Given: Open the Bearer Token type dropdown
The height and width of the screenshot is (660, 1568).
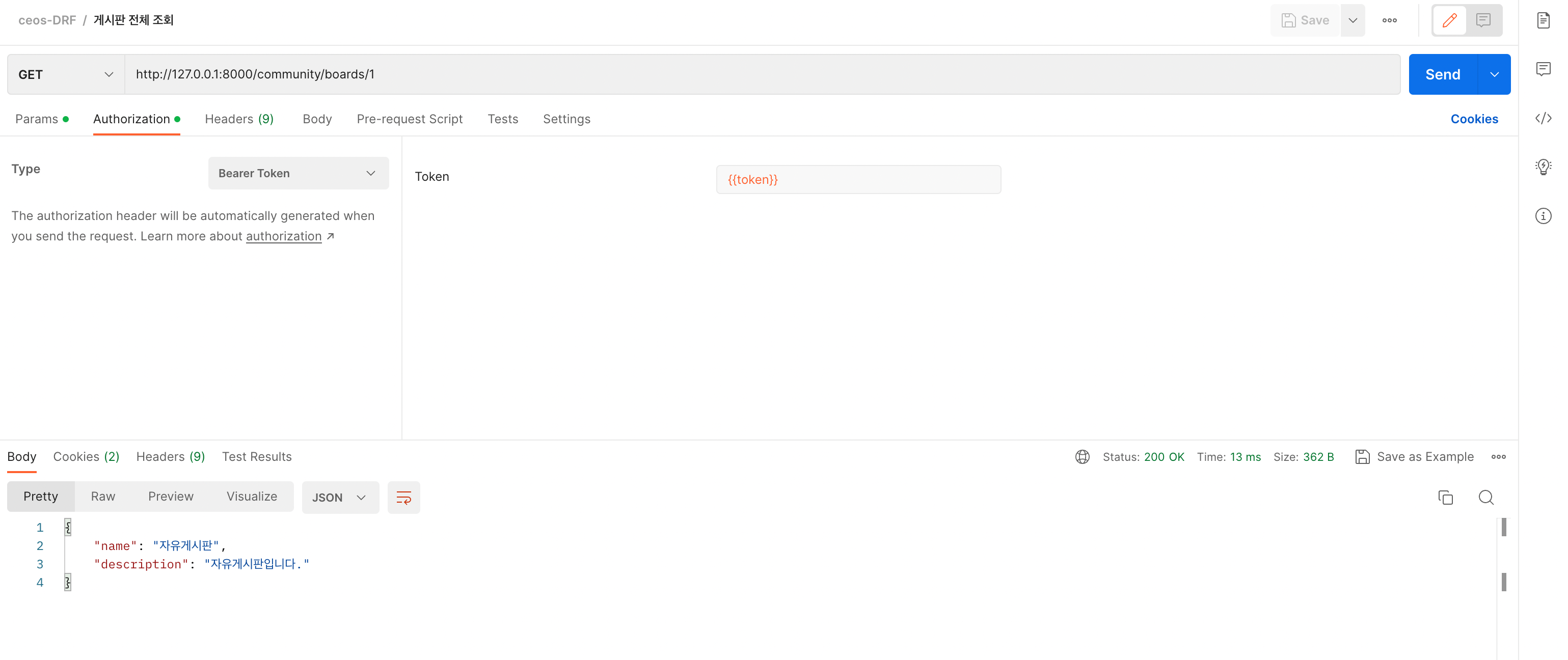Looking at the screenshot, I should pos(298,173).
